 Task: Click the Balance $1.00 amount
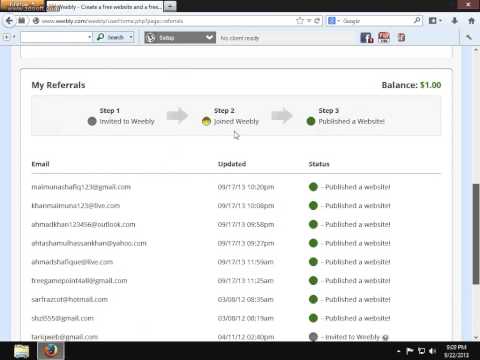click(431, 85)
